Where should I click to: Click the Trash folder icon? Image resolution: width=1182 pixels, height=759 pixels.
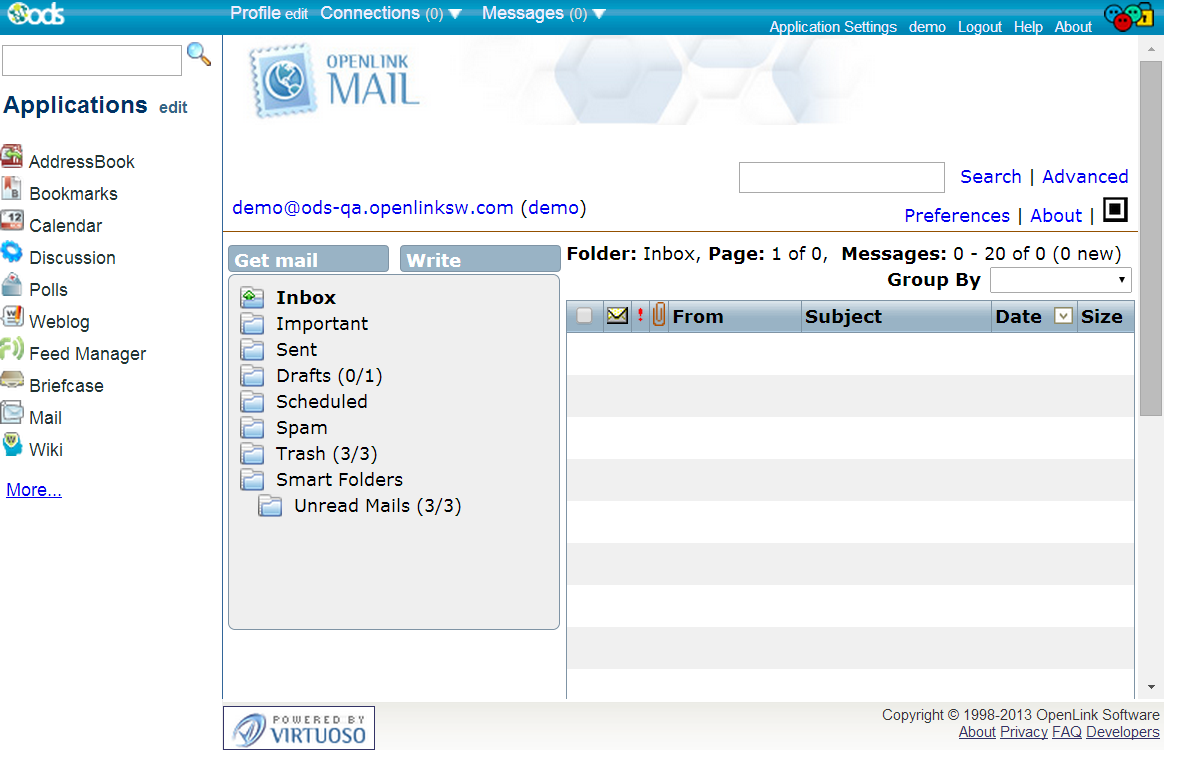click(253, 454)
